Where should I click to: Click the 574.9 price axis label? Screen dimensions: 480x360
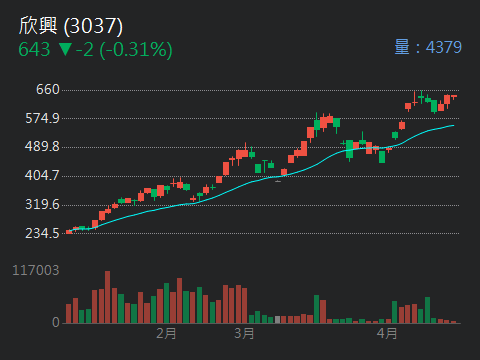tap(42, 118)
